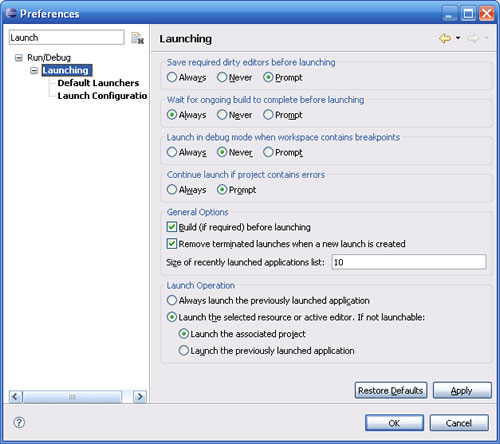Click the greyed forward navigation arrow
Screen dimensions: 500x444
click(473, 38)
